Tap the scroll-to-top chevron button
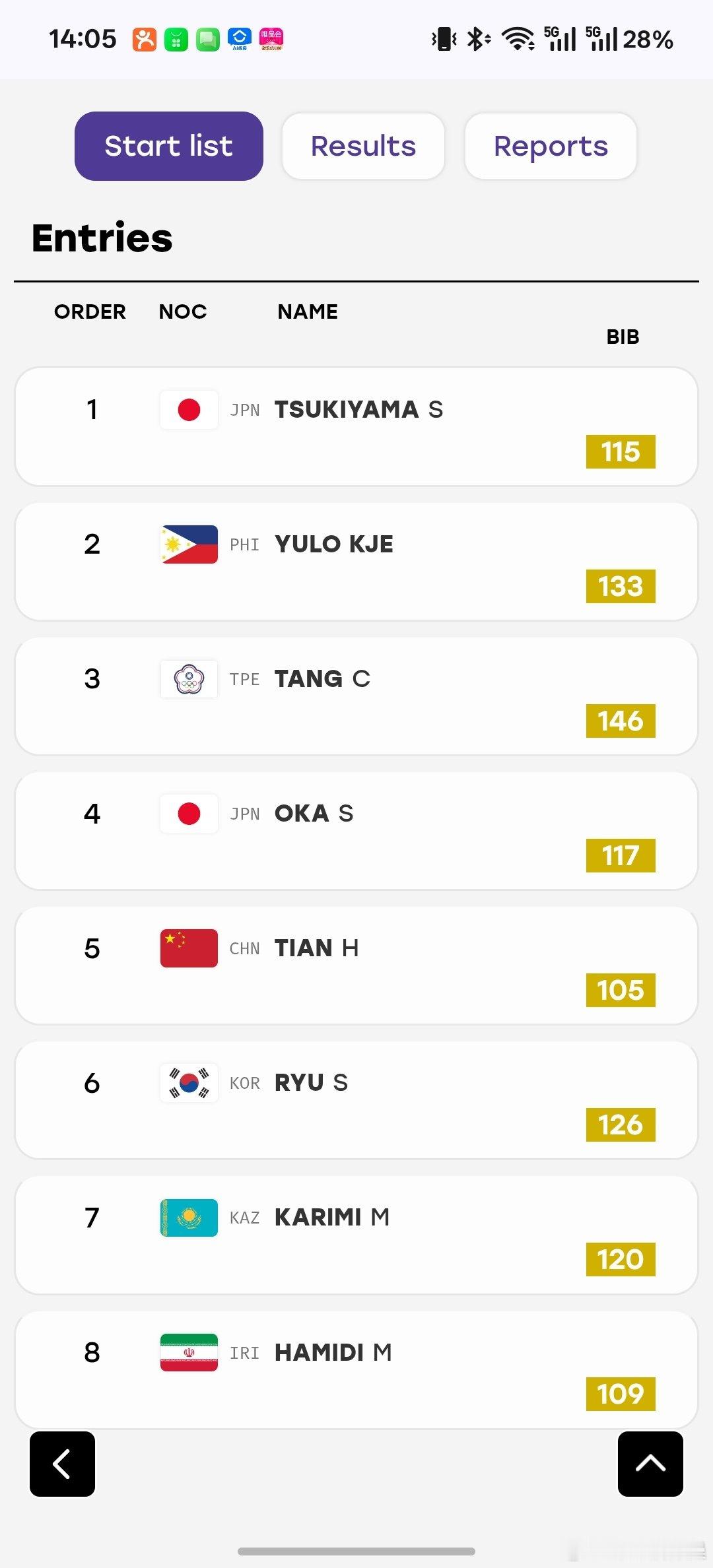The width and height of the screenshot is (713, 1568). pyautogui.click(x=650, y=1464)
